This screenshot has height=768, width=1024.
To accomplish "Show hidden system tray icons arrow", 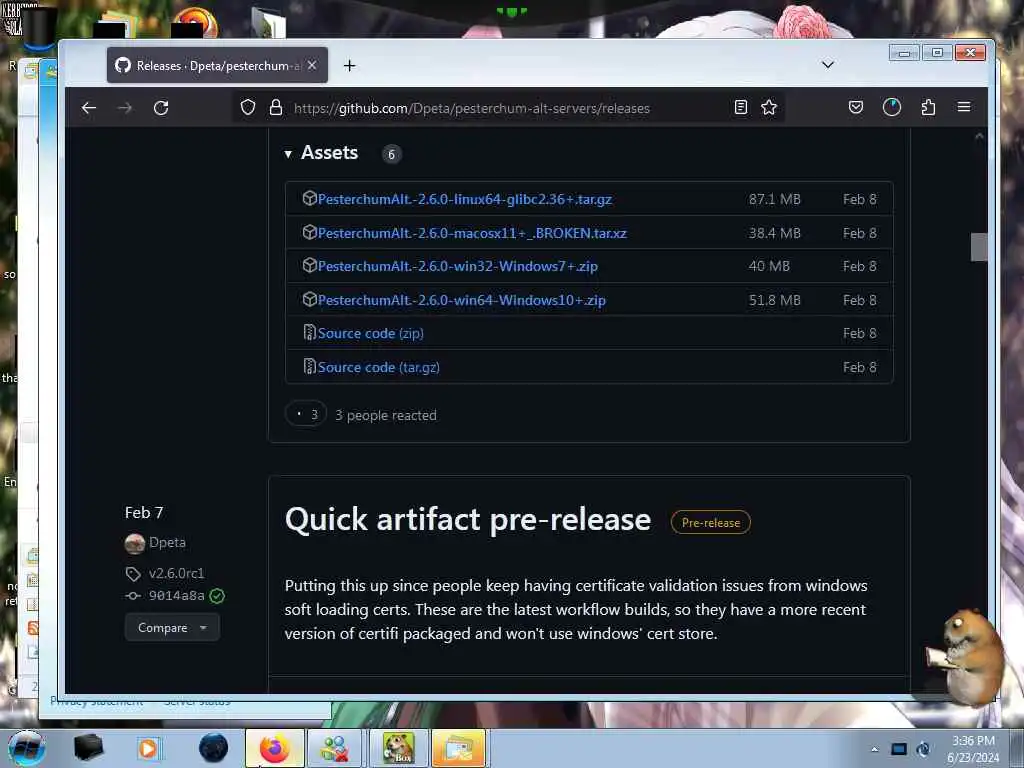I will (874, 749).
